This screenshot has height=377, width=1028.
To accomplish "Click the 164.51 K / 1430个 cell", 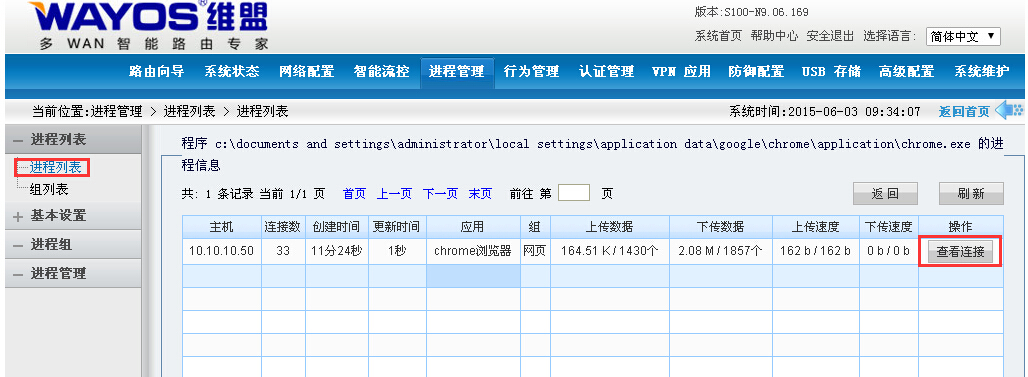I will pos(609,251).
